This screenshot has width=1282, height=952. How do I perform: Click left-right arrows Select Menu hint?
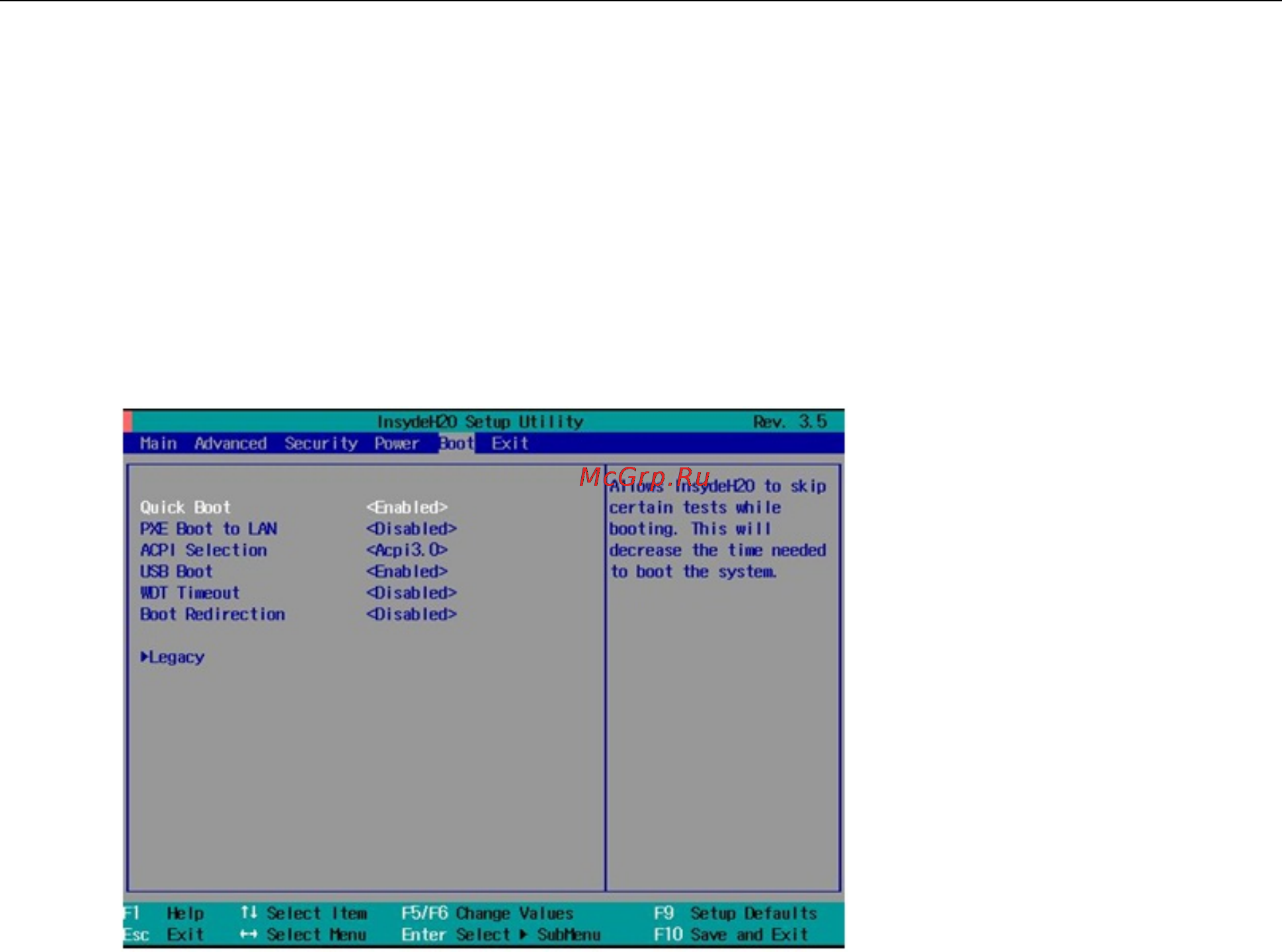(303, 935)
